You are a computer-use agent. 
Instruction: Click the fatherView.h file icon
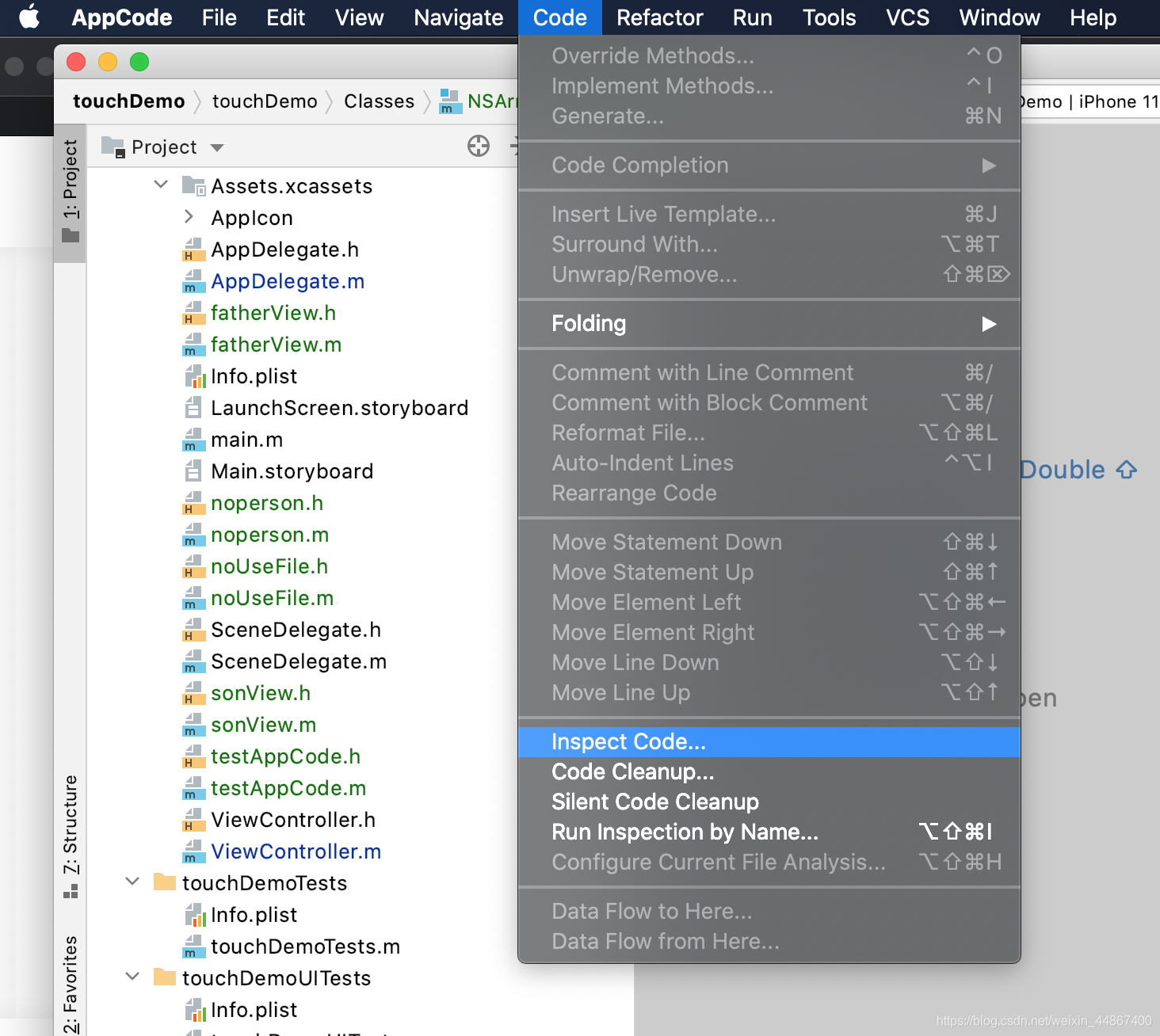(x=194, y=313)
